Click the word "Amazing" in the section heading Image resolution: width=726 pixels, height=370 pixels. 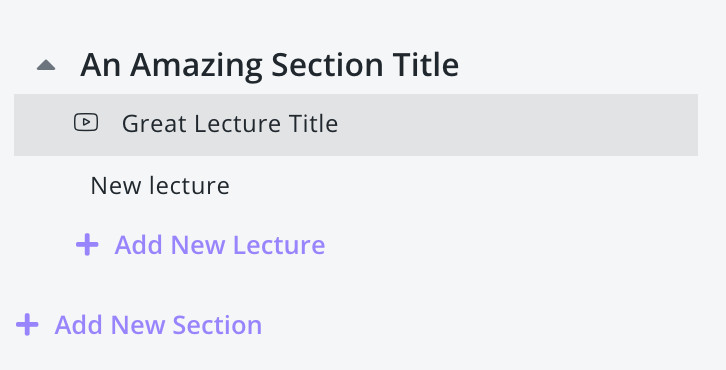tap(196, 67)
